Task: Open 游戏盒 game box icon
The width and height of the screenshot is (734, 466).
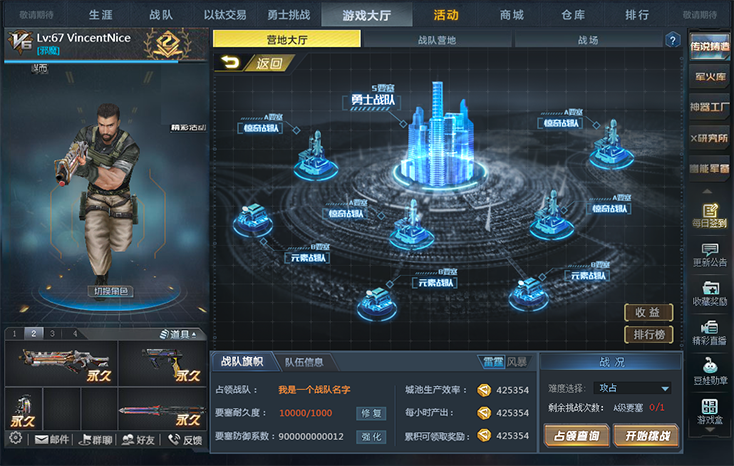Action: [710, 411]
